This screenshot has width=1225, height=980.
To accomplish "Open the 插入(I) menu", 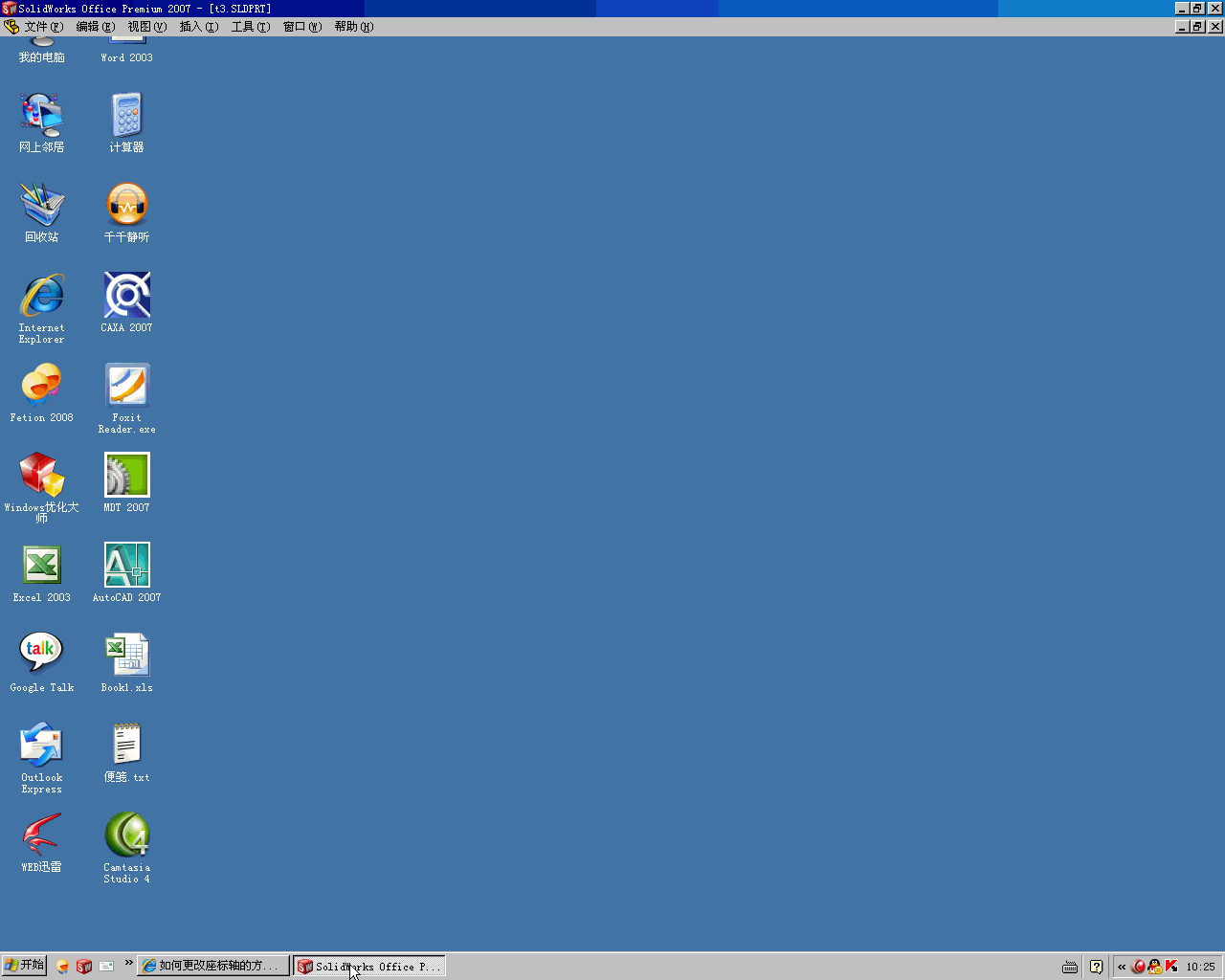I will click(198, 27).
